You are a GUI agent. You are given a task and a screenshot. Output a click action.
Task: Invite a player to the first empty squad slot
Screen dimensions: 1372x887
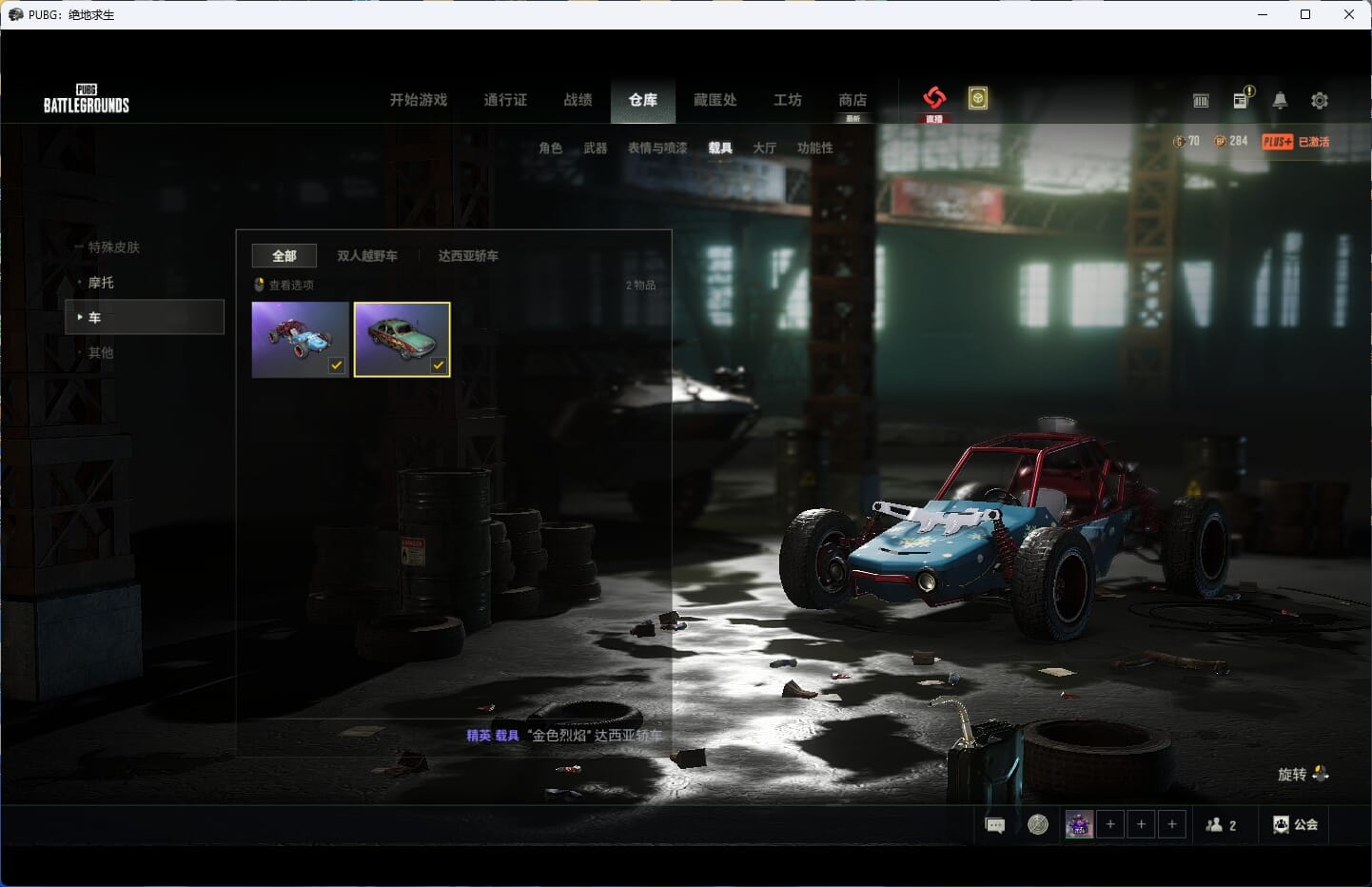[1110, 825]
